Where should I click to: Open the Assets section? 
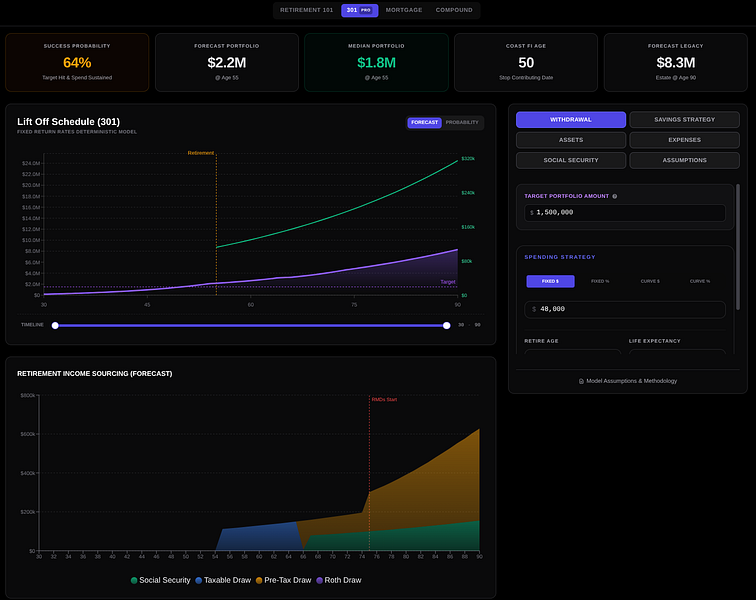pos(571,140)
